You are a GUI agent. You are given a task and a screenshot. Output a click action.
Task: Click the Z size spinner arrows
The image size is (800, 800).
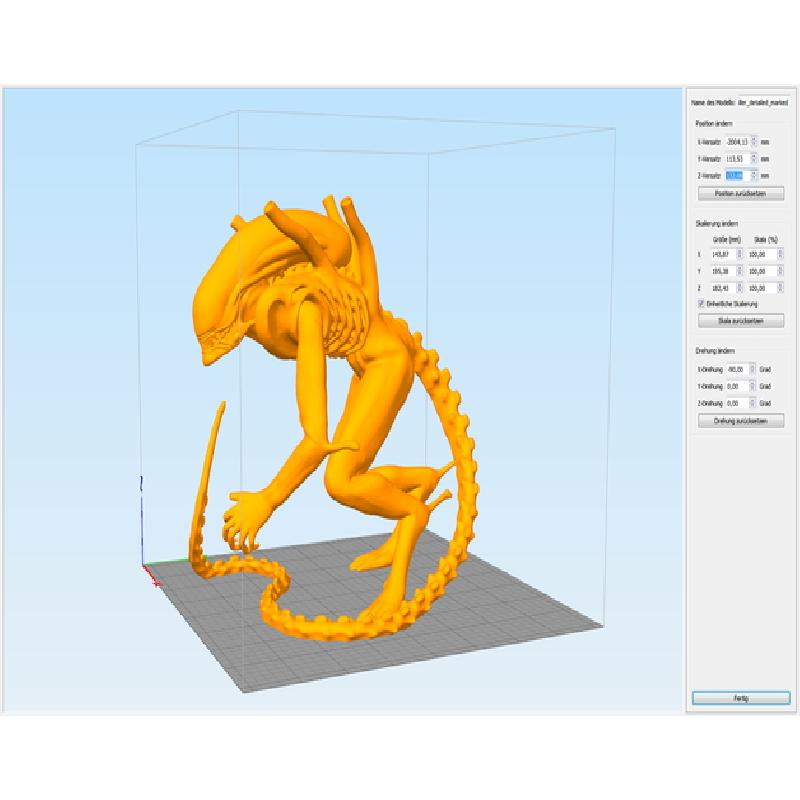[x=740, y=288]
